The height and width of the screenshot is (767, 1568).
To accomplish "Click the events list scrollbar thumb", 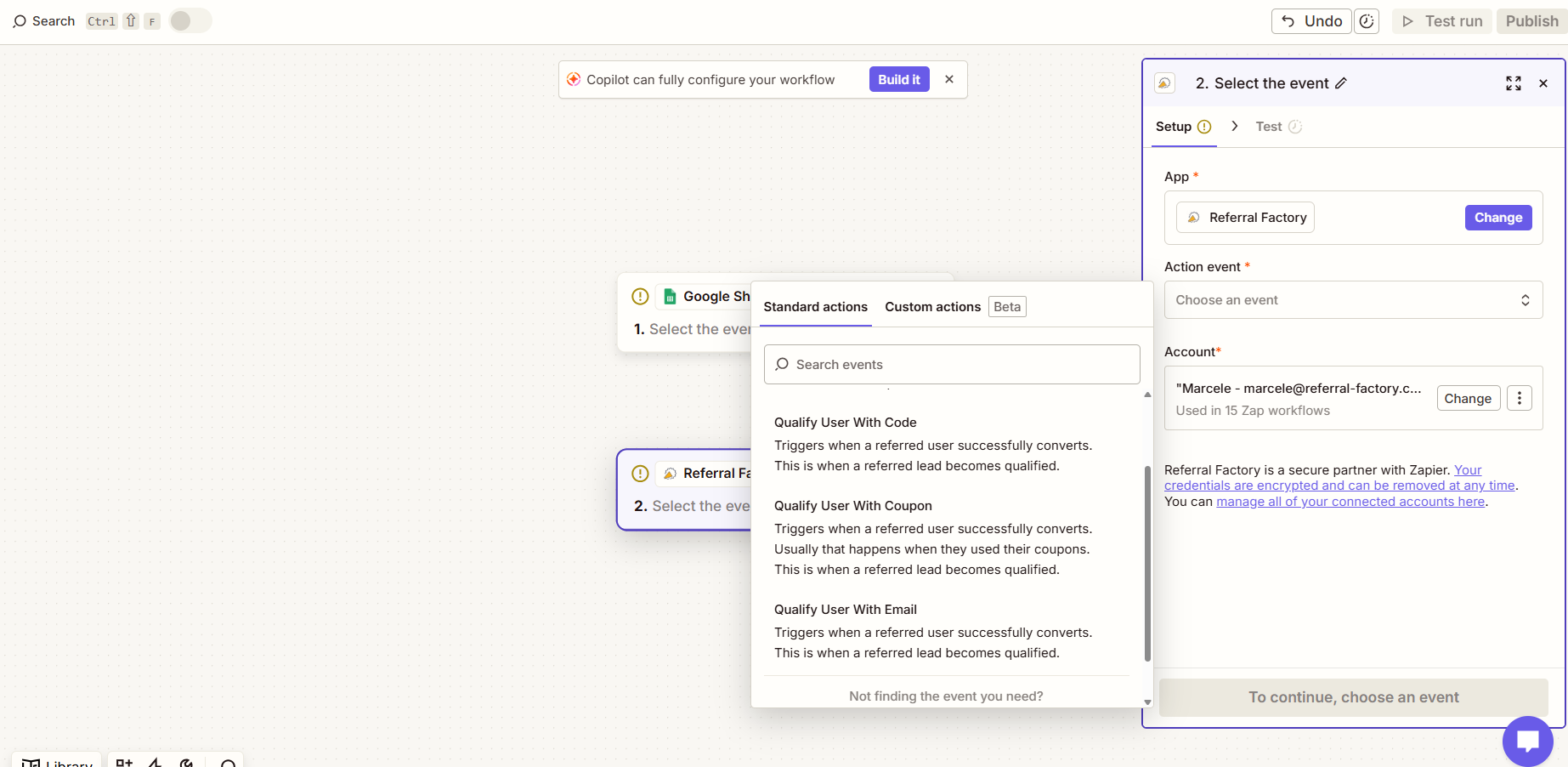I will click(x=1147, y=563).
